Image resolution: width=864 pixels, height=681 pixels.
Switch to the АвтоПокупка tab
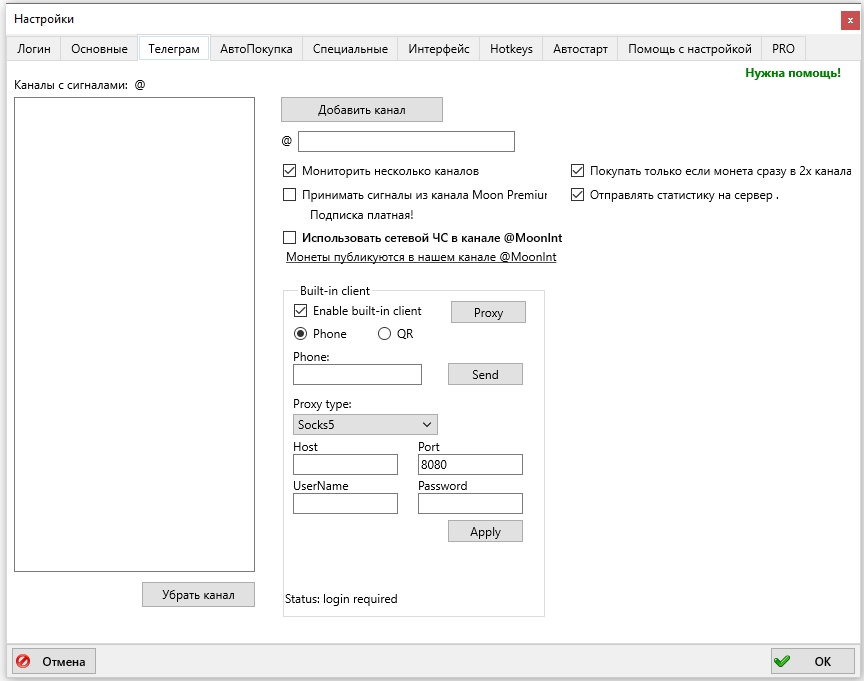click(256, 49)
